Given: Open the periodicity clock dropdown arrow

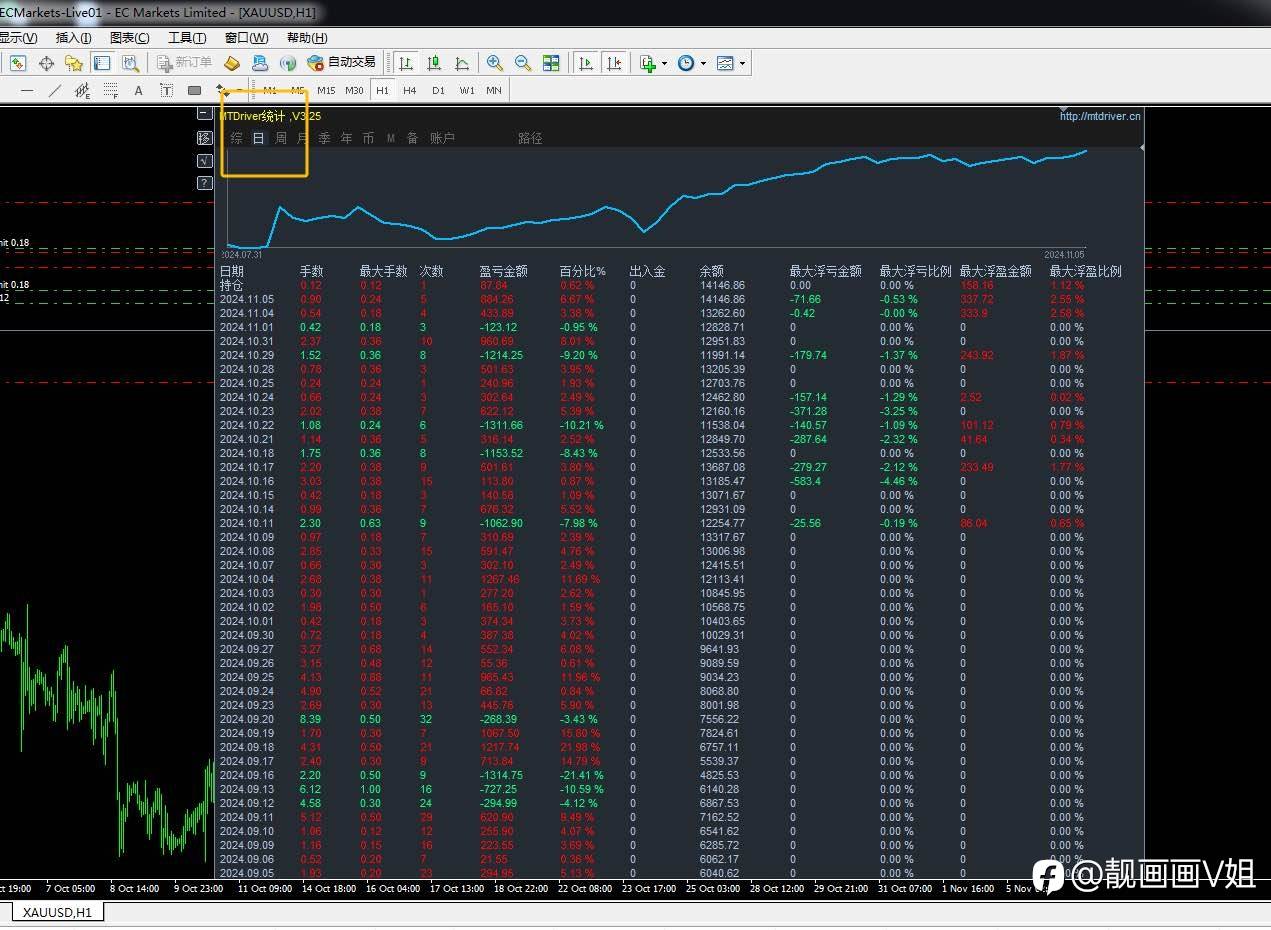Looking at the screenshot, I should (x=703, y=63).
